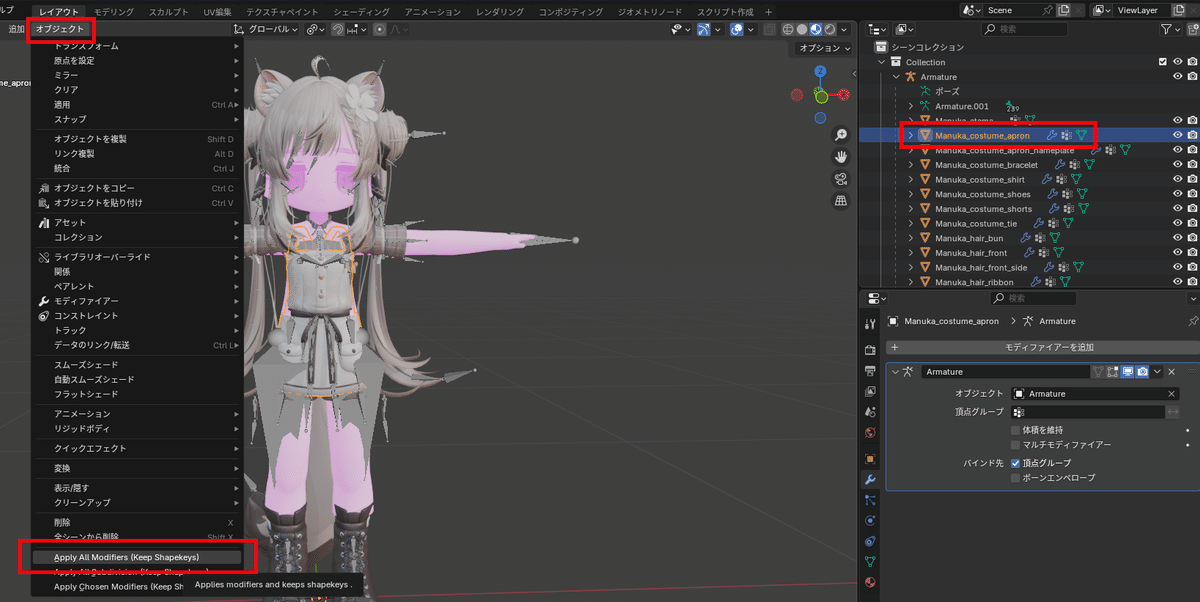The height and width of the screenshot is (602, 1200).
Task: Disable the 頂点グループ bind checkbox
Action: 1015,462
